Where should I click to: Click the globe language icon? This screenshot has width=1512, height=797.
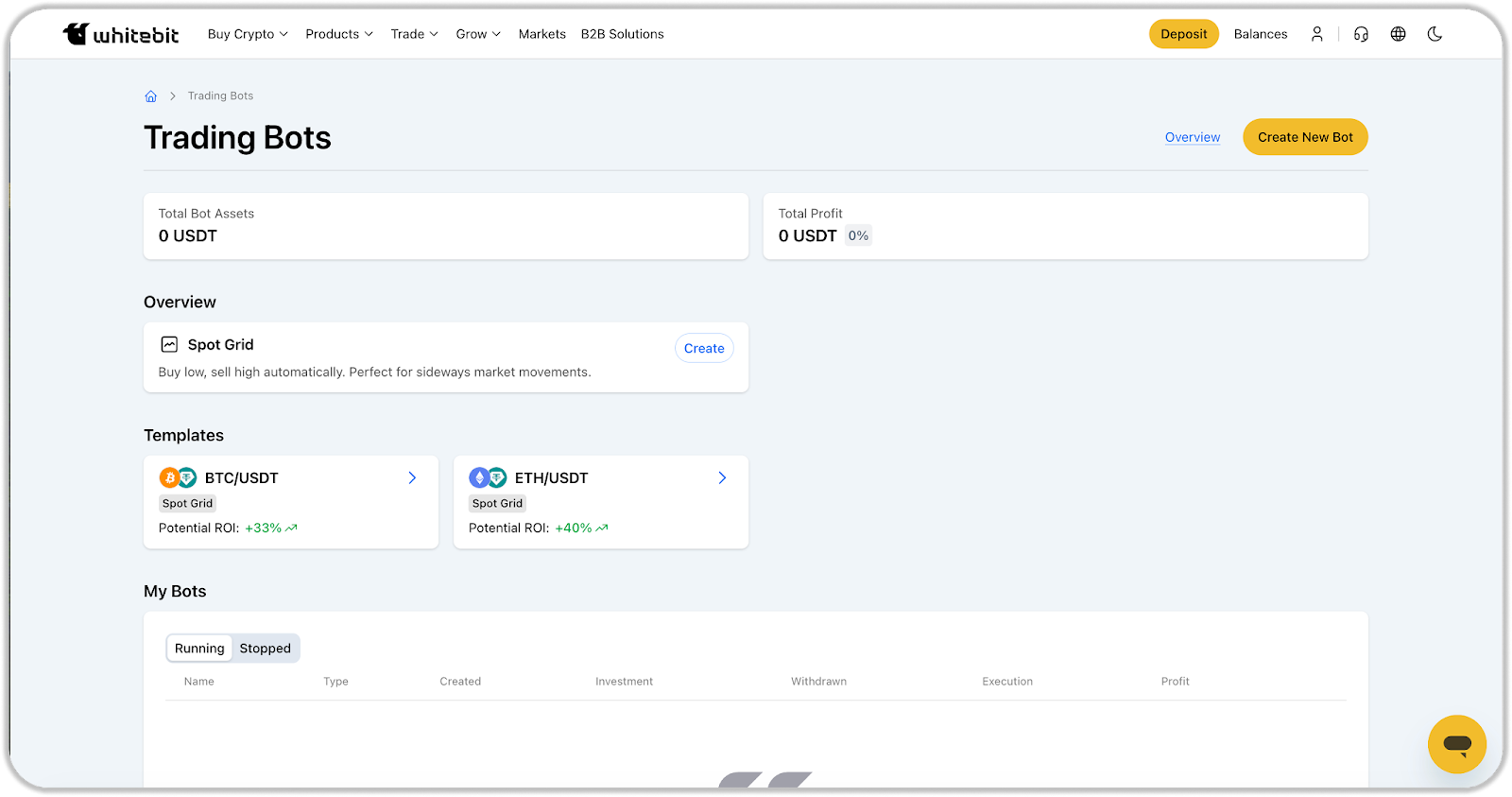(1398, 34)
